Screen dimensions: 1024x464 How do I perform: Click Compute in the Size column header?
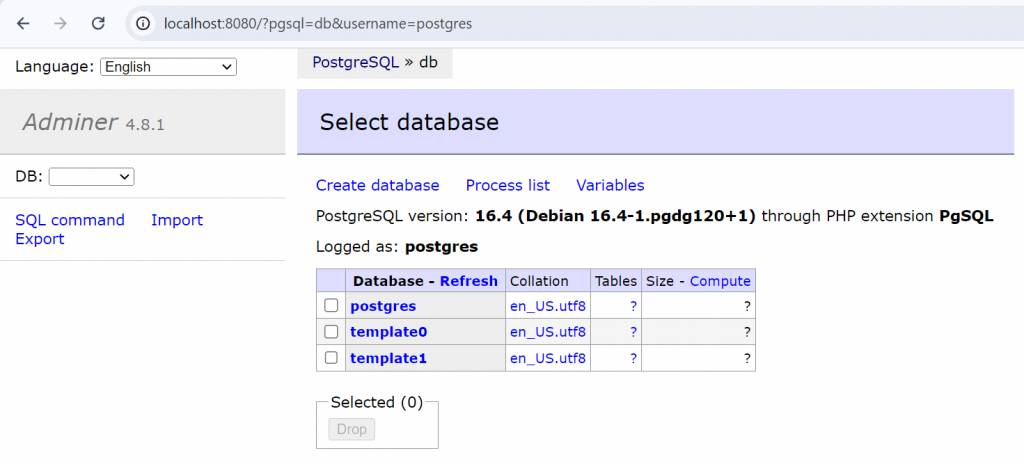[720, 281]
